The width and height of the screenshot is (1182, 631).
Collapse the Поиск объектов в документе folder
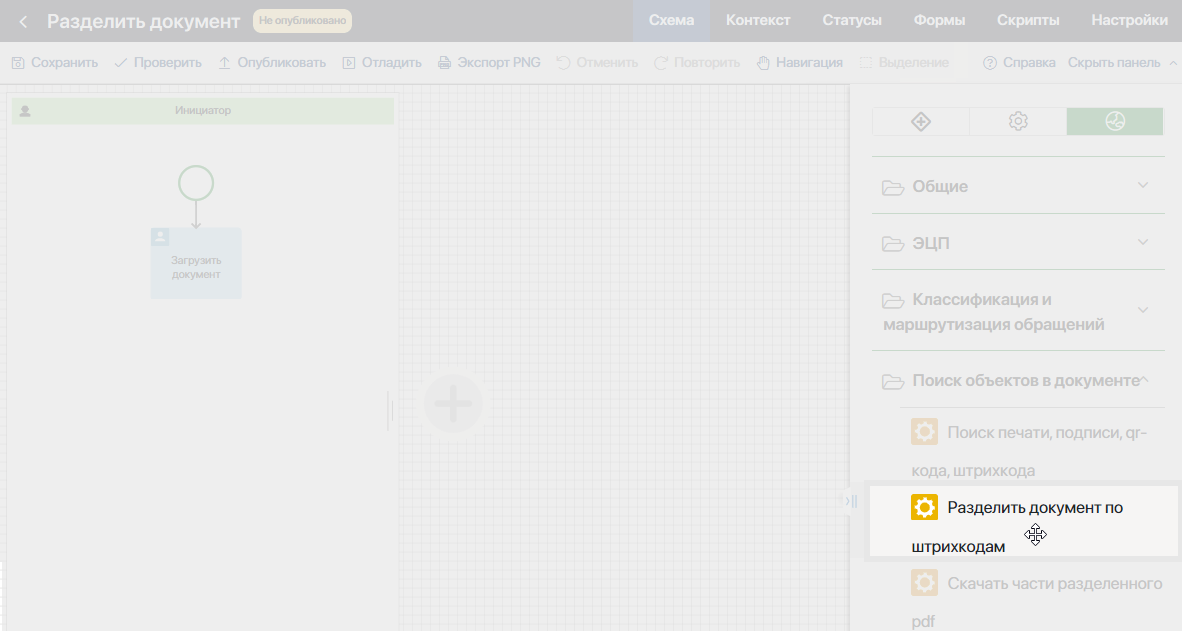pyautogui.click(x=1018, y=381)
